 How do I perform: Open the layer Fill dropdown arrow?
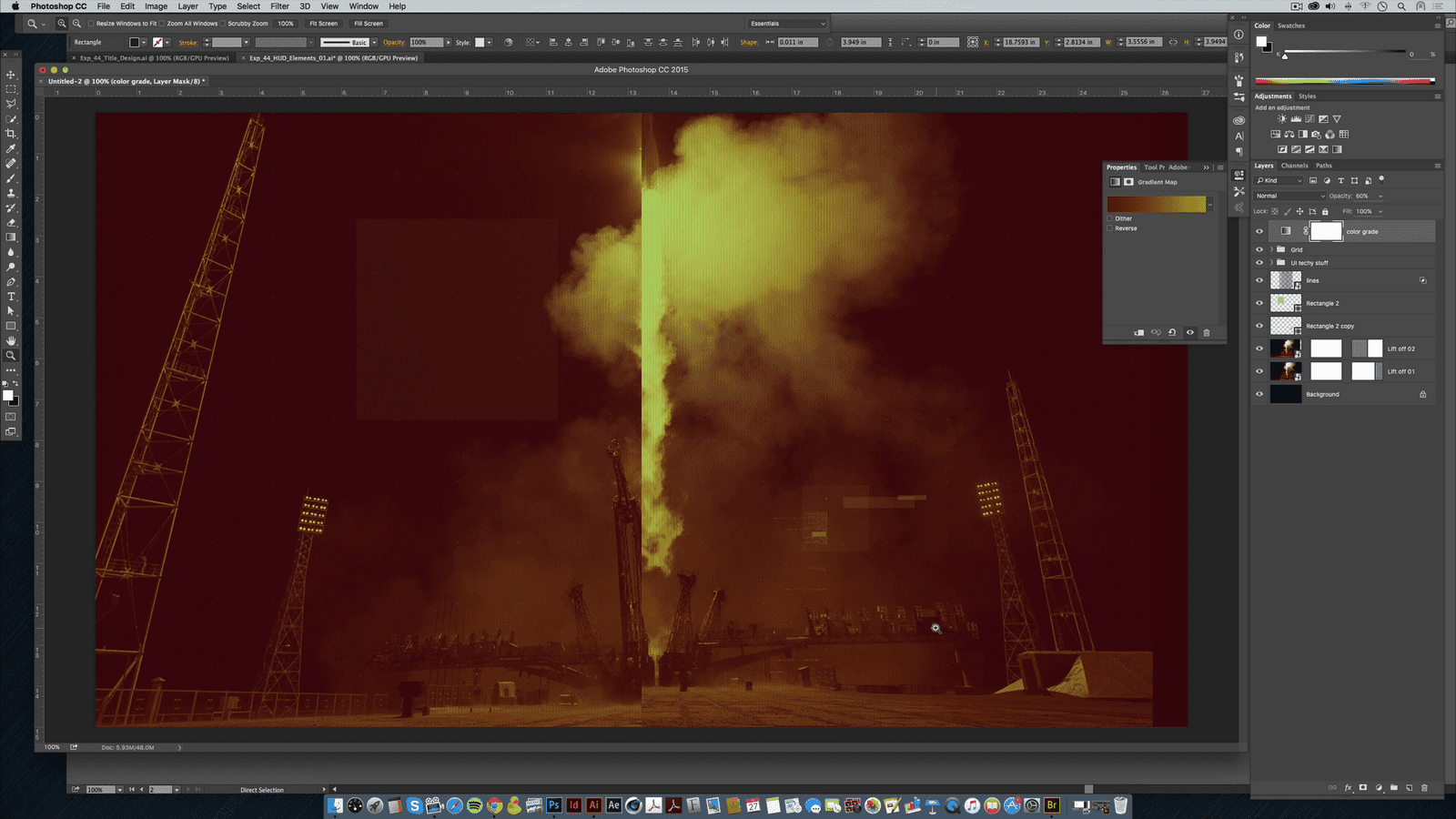(x=1380, y=211)
